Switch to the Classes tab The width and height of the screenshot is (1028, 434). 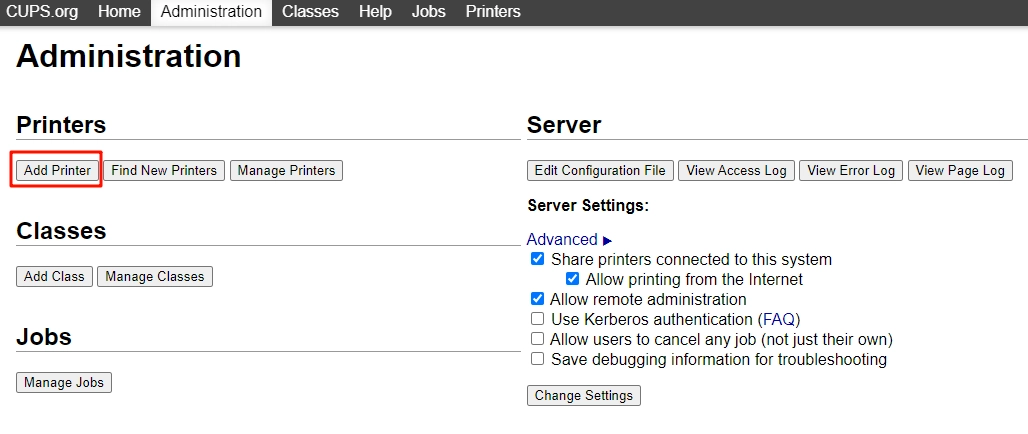coord(310,12)
